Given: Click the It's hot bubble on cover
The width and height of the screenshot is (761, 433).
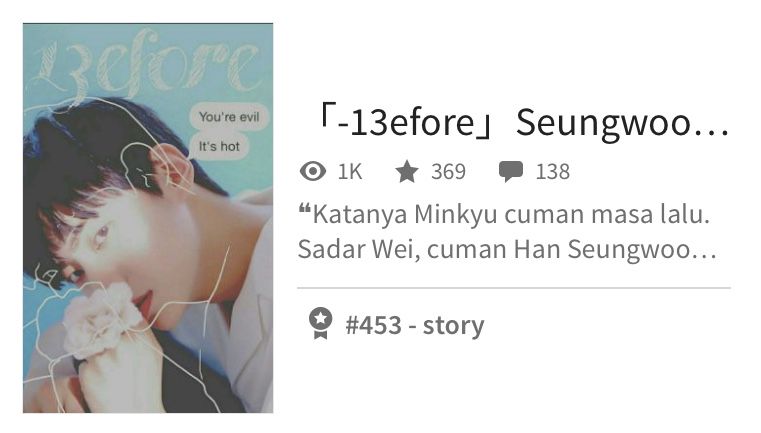Looking at the screenshot, I should click(x=219, y=146).
